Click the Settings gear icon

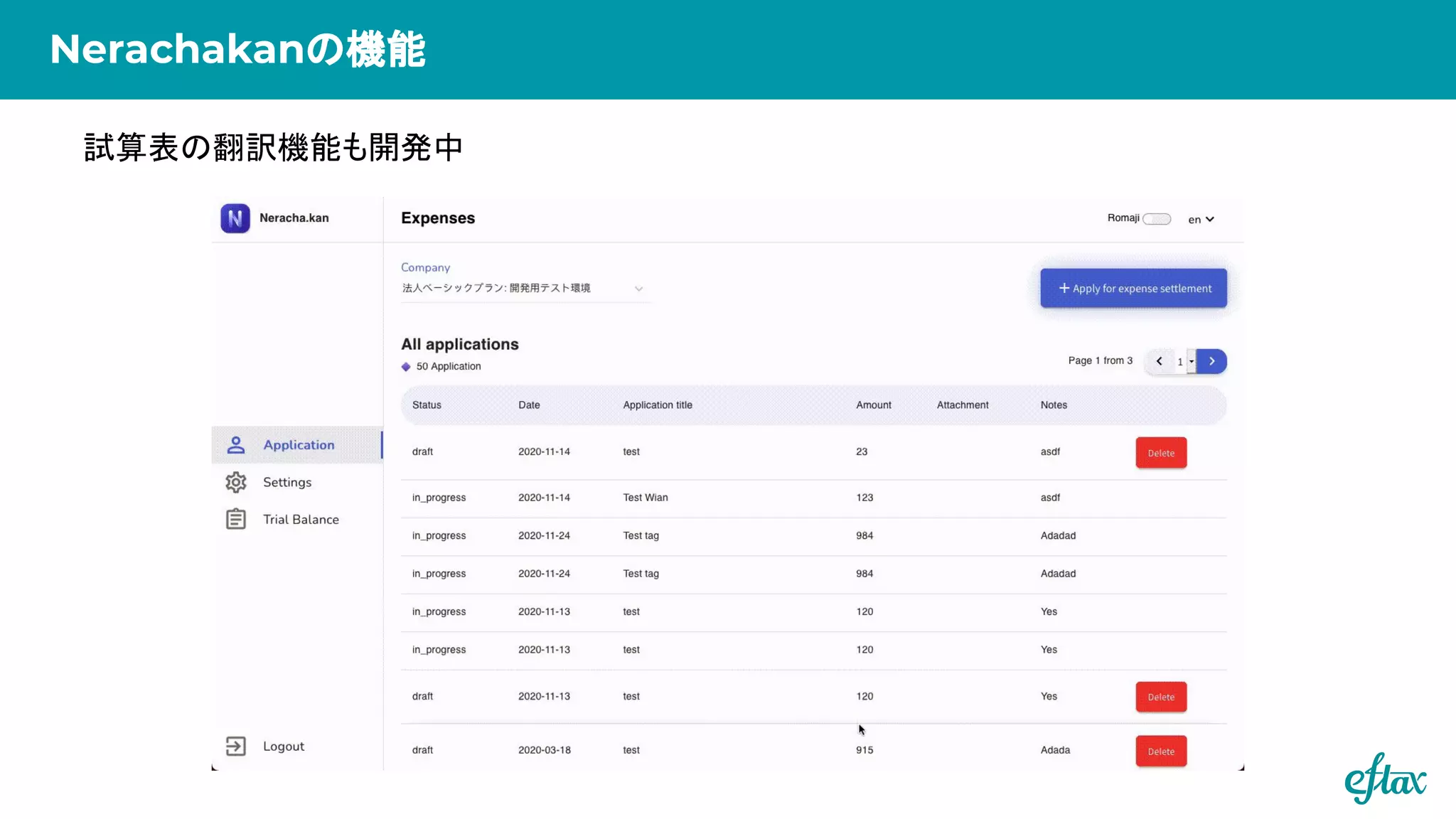coord(236,482)
